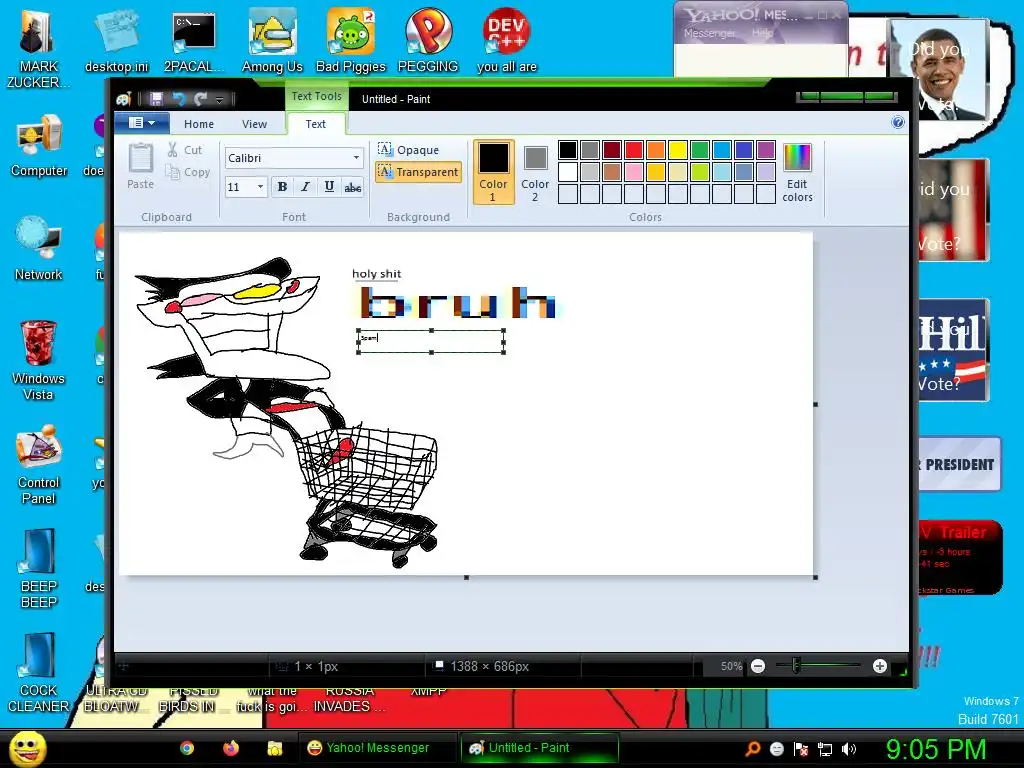
Task: Open the 2PACAL command prompt shortcut
Action: [x=194, y=40]
